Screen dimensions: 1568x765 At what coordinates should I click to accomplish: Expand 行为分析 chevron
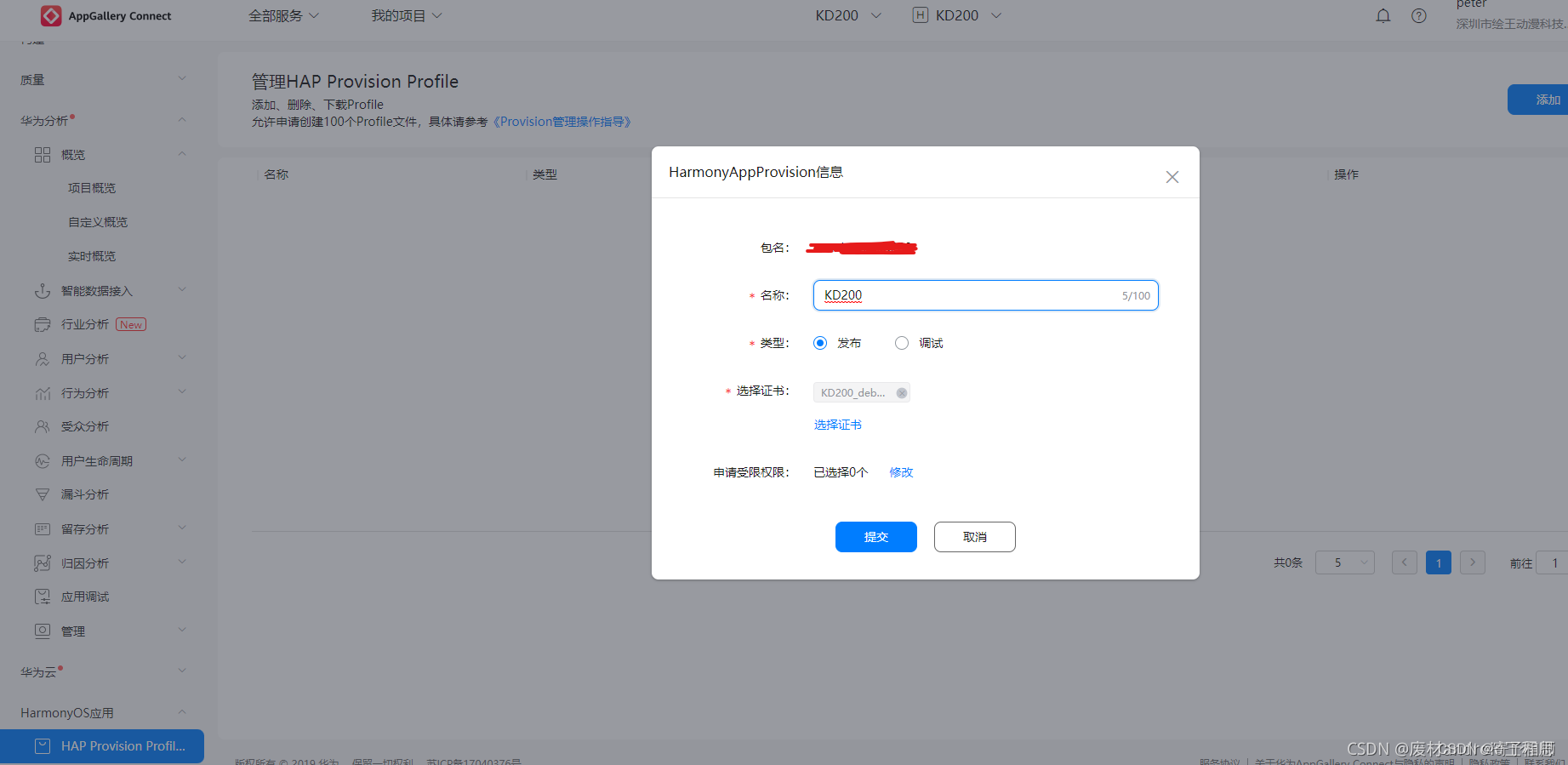pyautogui.click(x=182, y=392)
